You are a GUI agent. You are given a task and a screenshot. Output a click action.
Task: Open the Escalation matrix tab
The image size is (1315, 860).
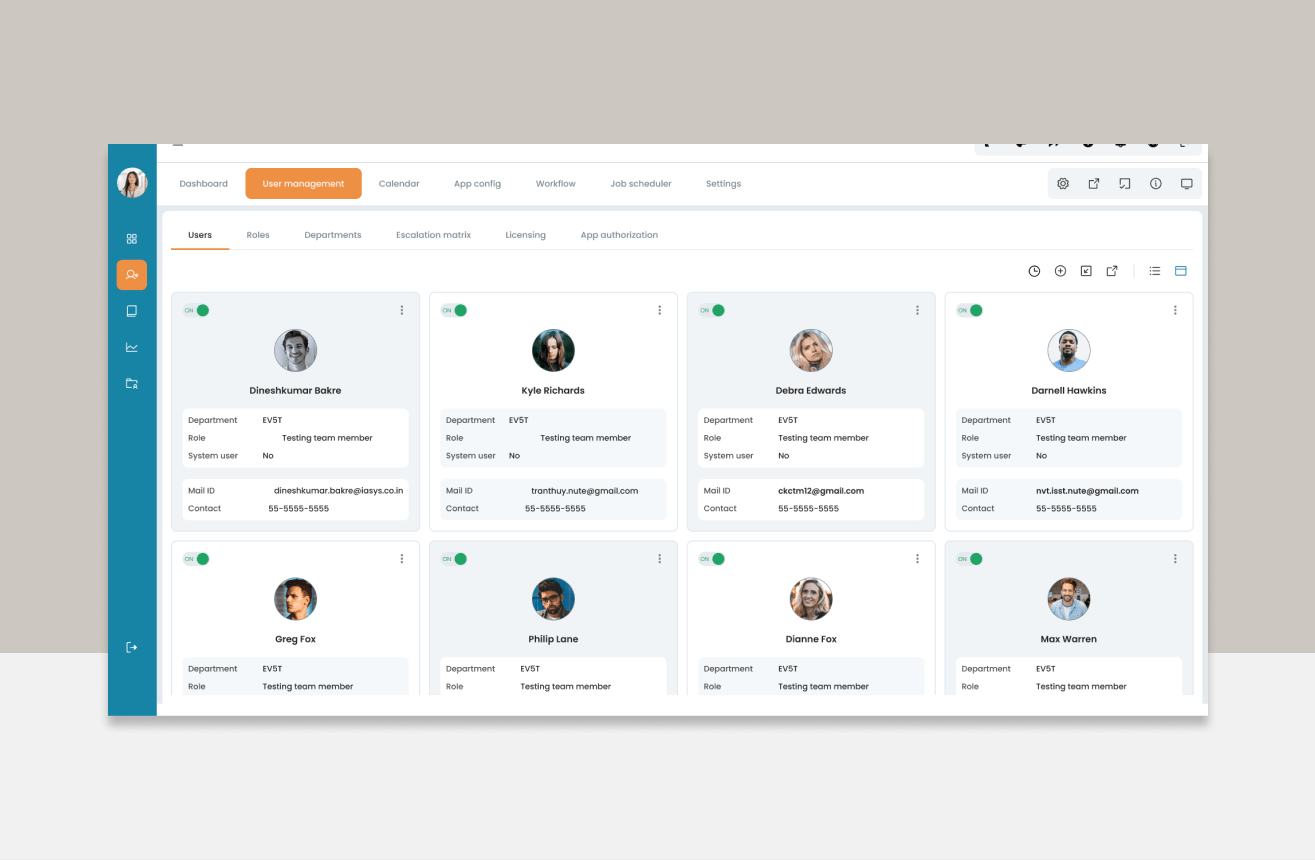[433, 235]
